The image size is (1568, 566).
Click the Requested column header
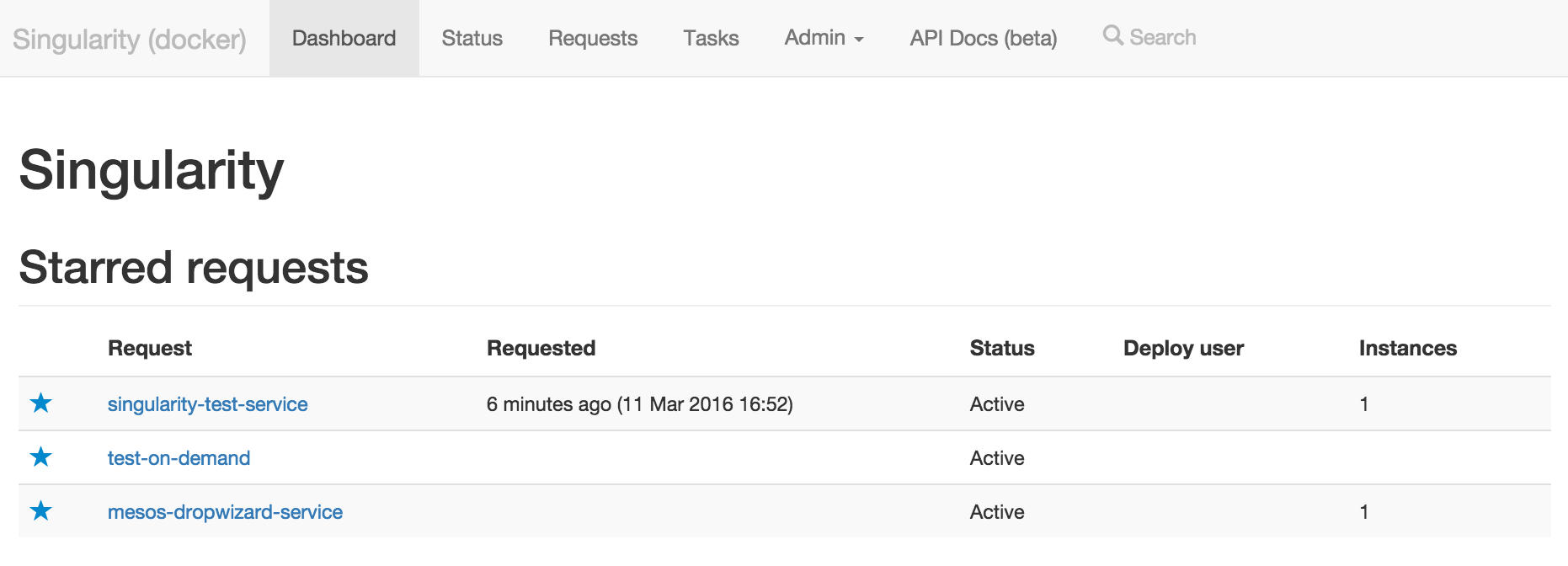point(541,348)
